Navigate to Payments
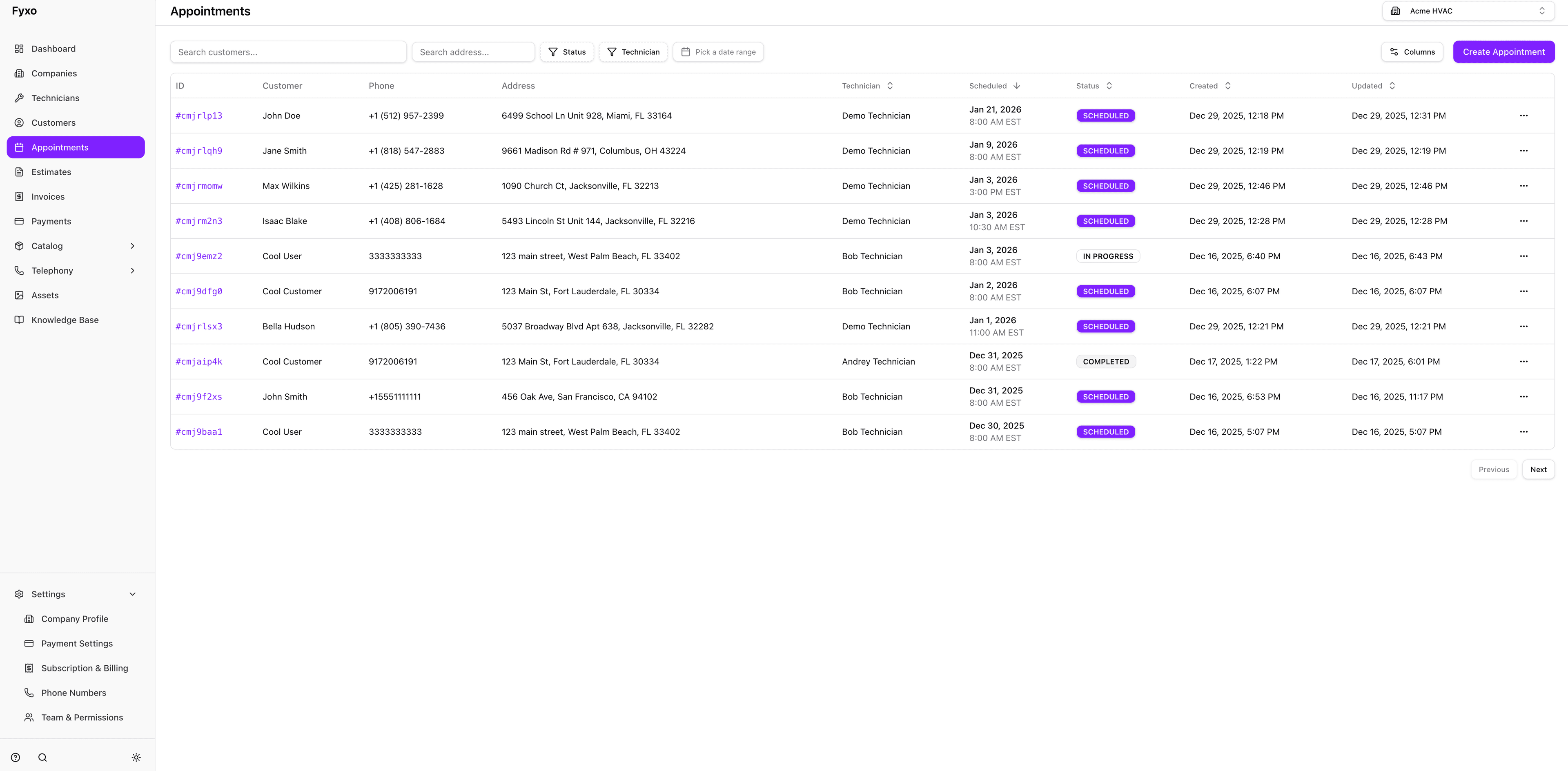The height and width of the screenshot is (771, 1568). (51, 221)
